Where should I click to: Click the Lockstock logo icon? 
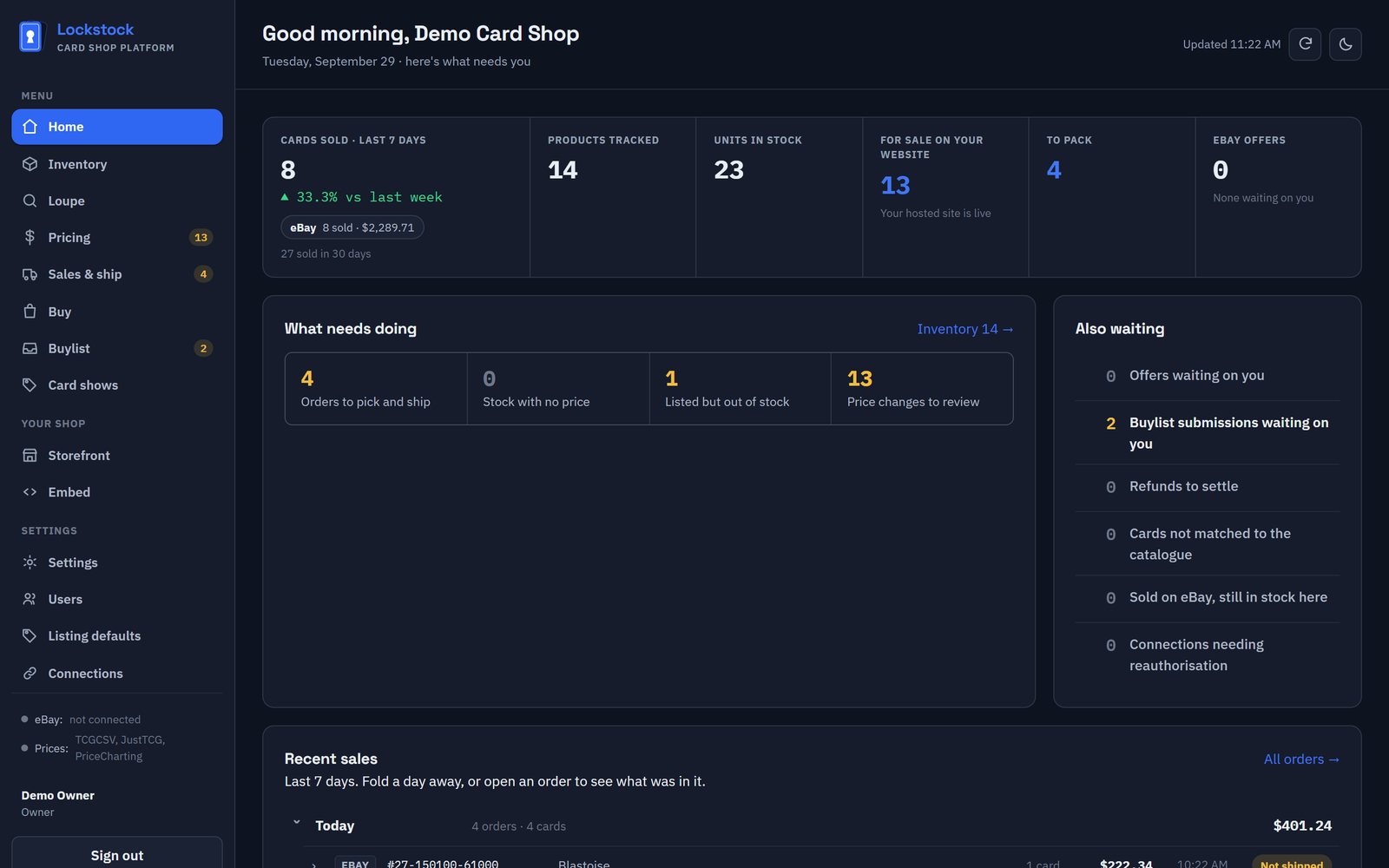(30, 37)
